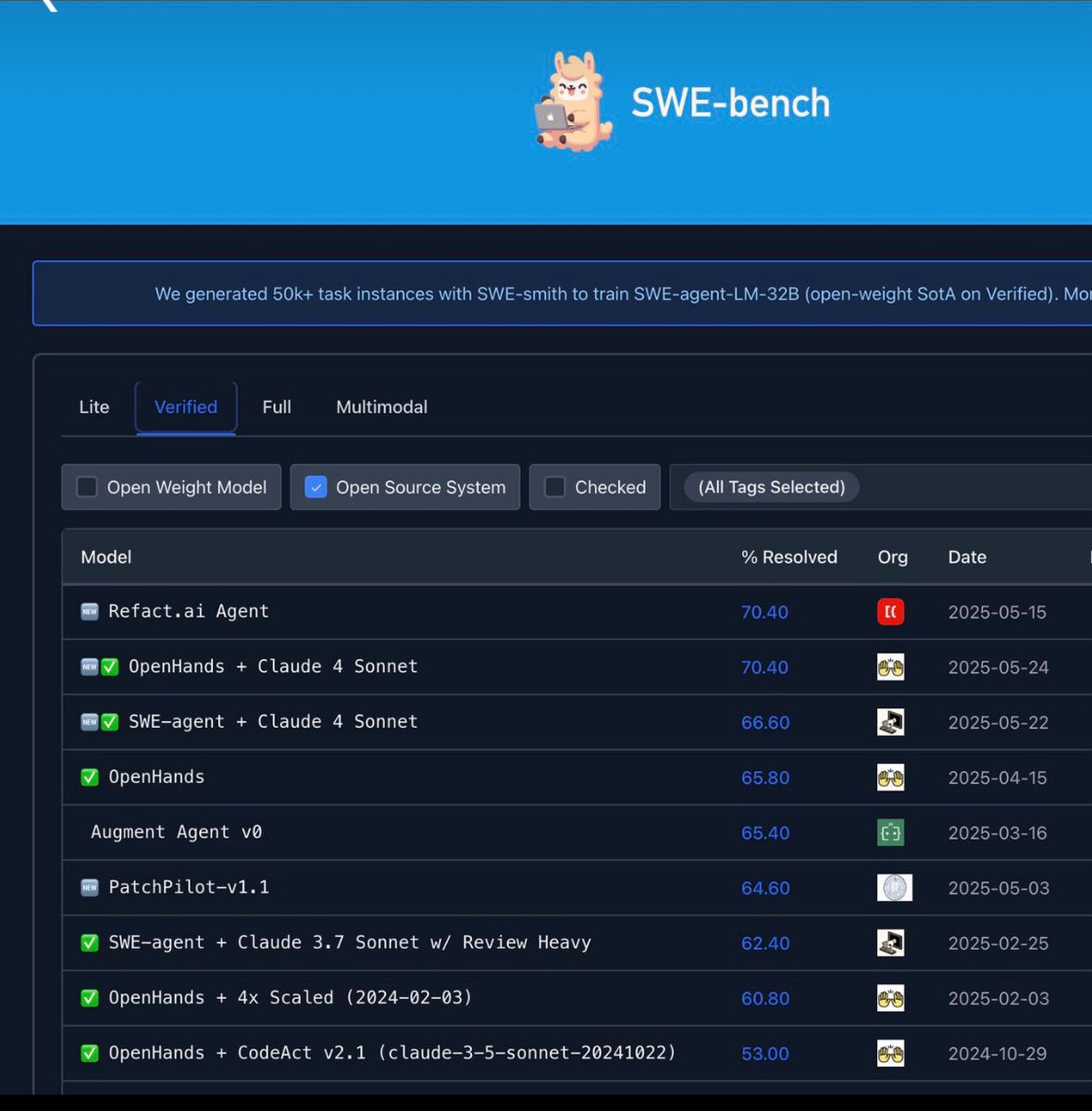Image resolution: width=1092 pixels, height=1111 pixels.
Task: Click the OpenHands + 4x Scaled model name
Action: point(291,997)
